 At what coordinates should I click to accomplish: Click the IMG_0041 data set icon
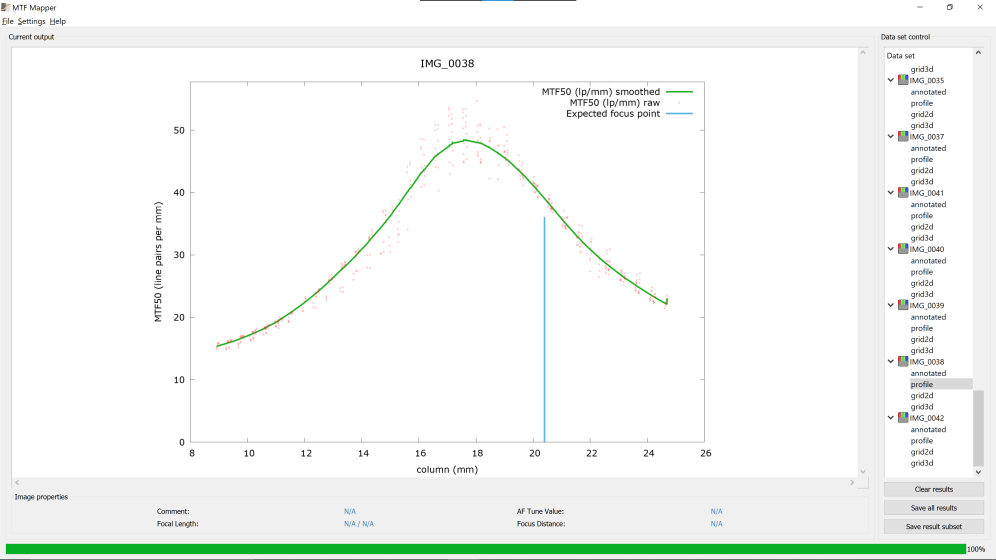pos(903,192)
